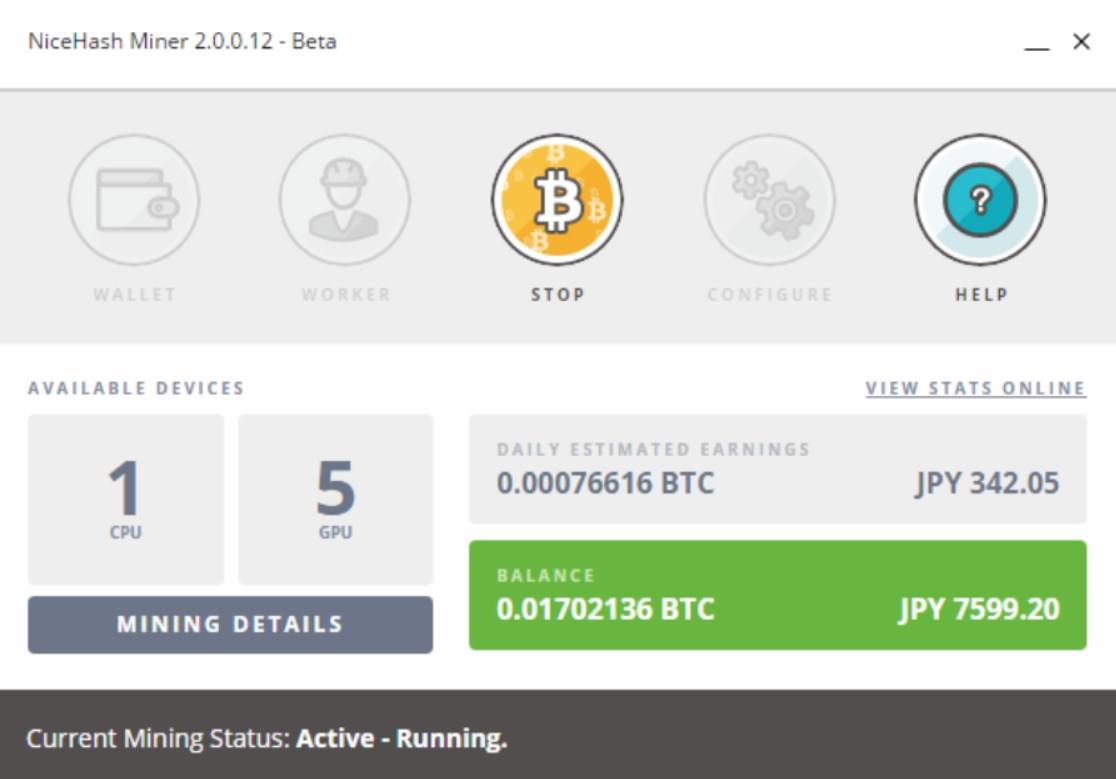The width and height of the screenshot is (1116, 779).
Task: Stop mining with the Bitcoin button
Action: 557,200
